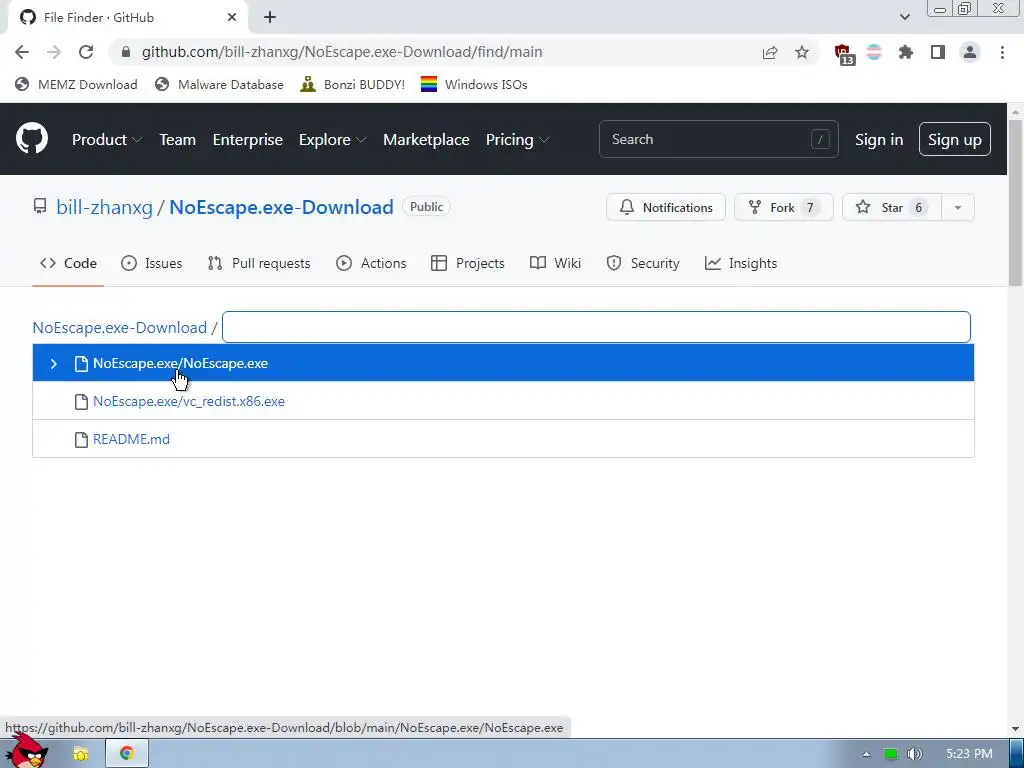Click the Fork count 7
1024x768 pixels.
point(810,208)
